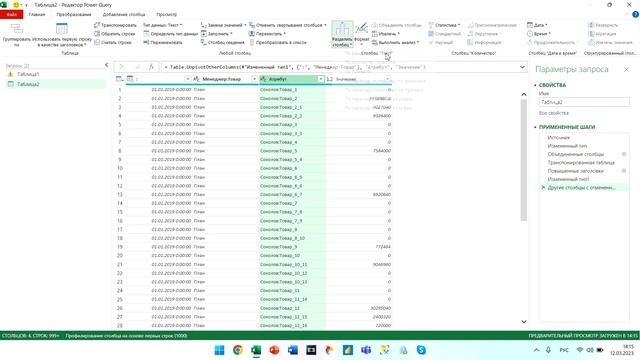
Task: Confirm the formula with checkmark icon
Action: 138,67
